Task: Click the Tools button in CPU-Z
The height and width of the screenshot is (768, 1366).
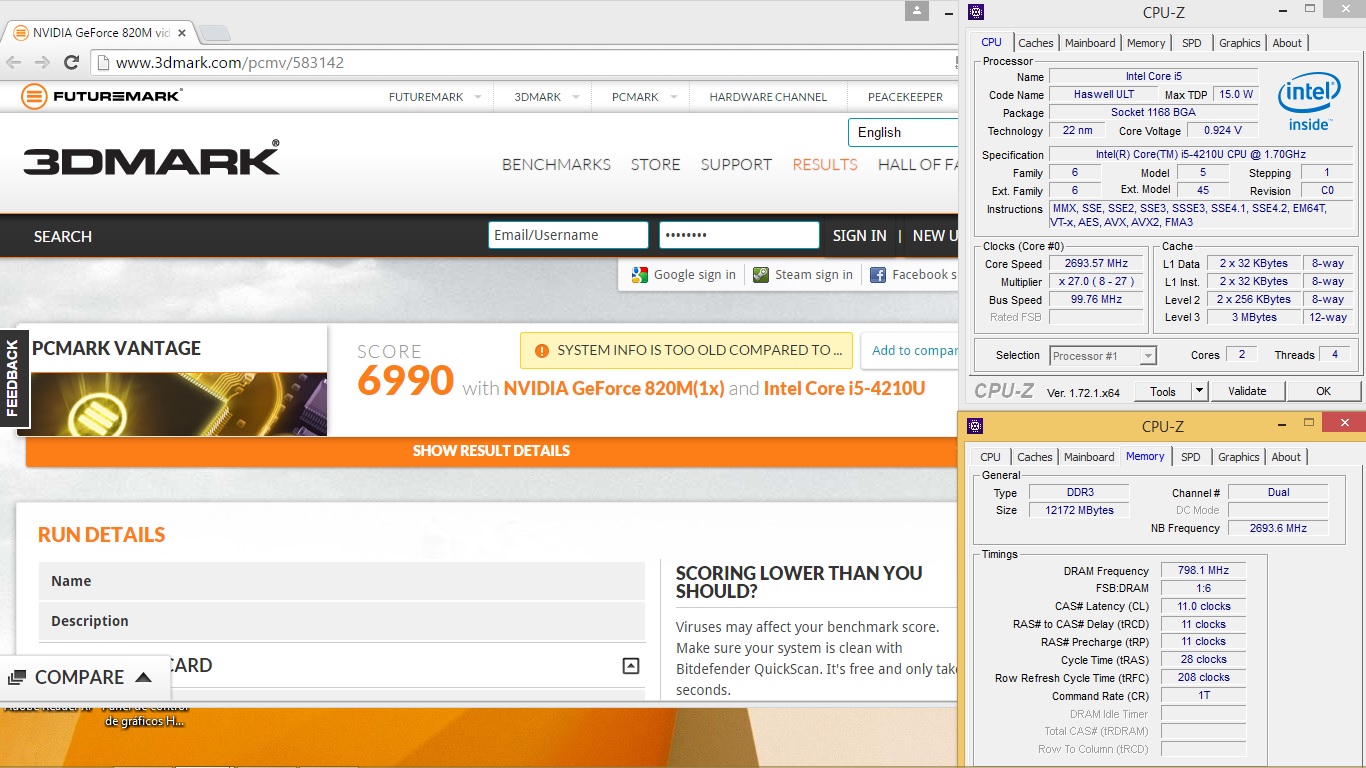Action: coord(1163,391)
